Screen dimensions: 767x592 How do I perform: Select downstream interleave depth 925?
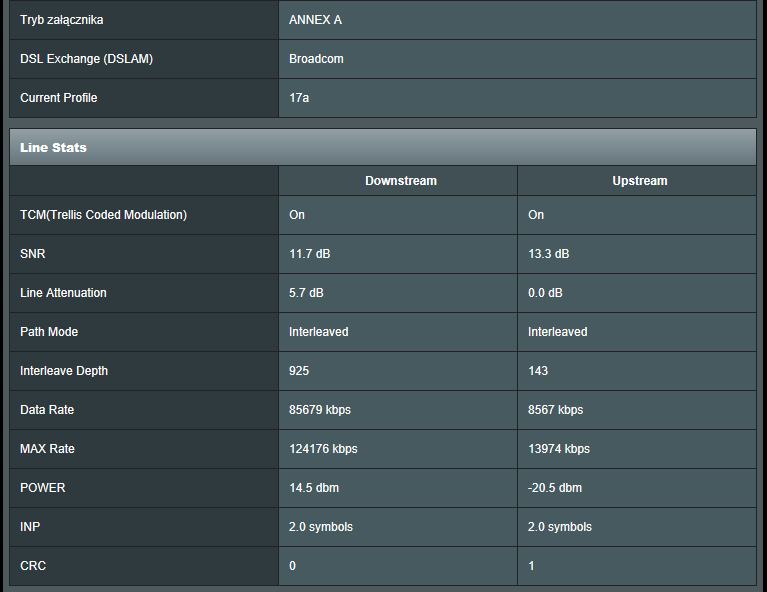[299, 371]
